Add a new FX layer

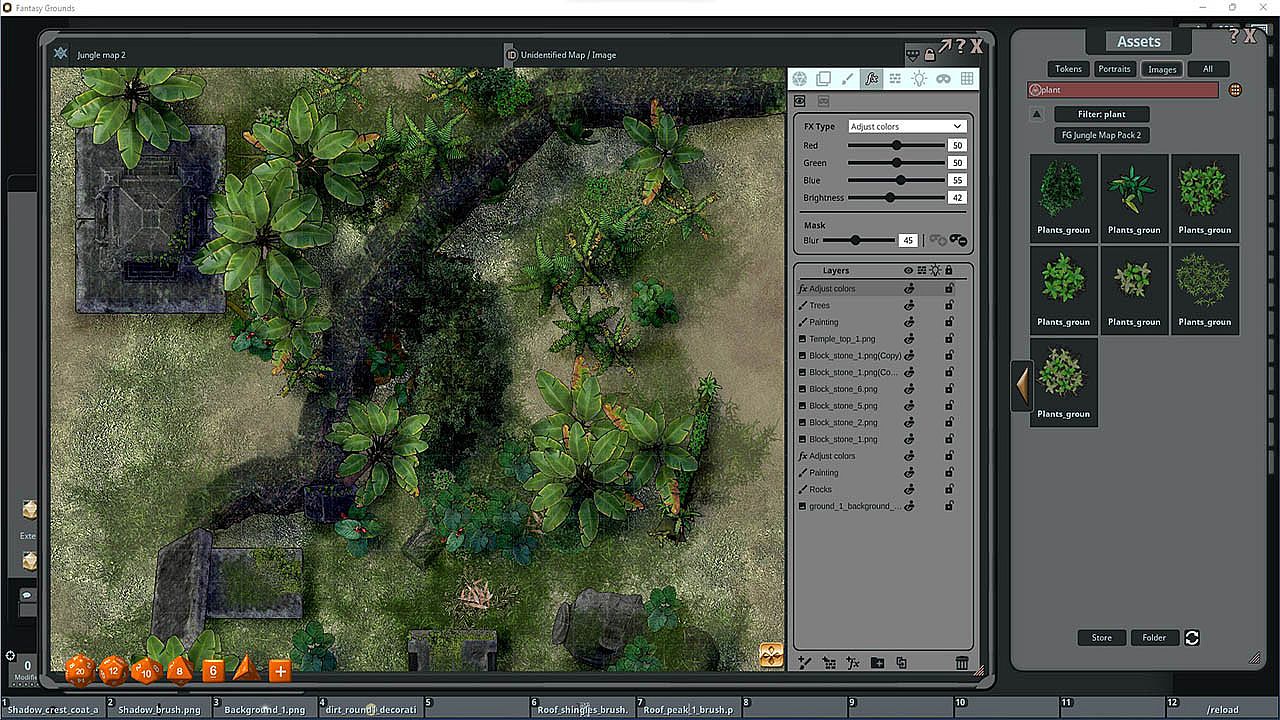(x=853, y=663)
